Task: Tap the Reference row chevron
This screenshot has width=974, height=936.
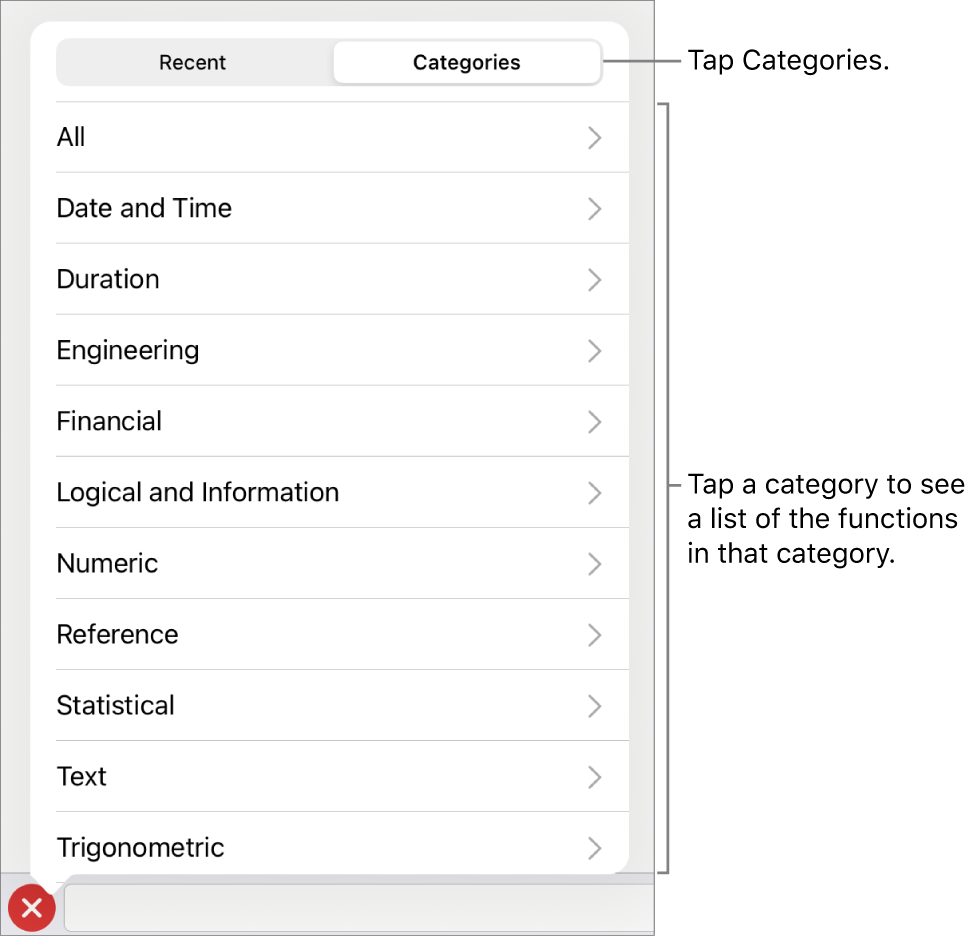Action: 595,635
